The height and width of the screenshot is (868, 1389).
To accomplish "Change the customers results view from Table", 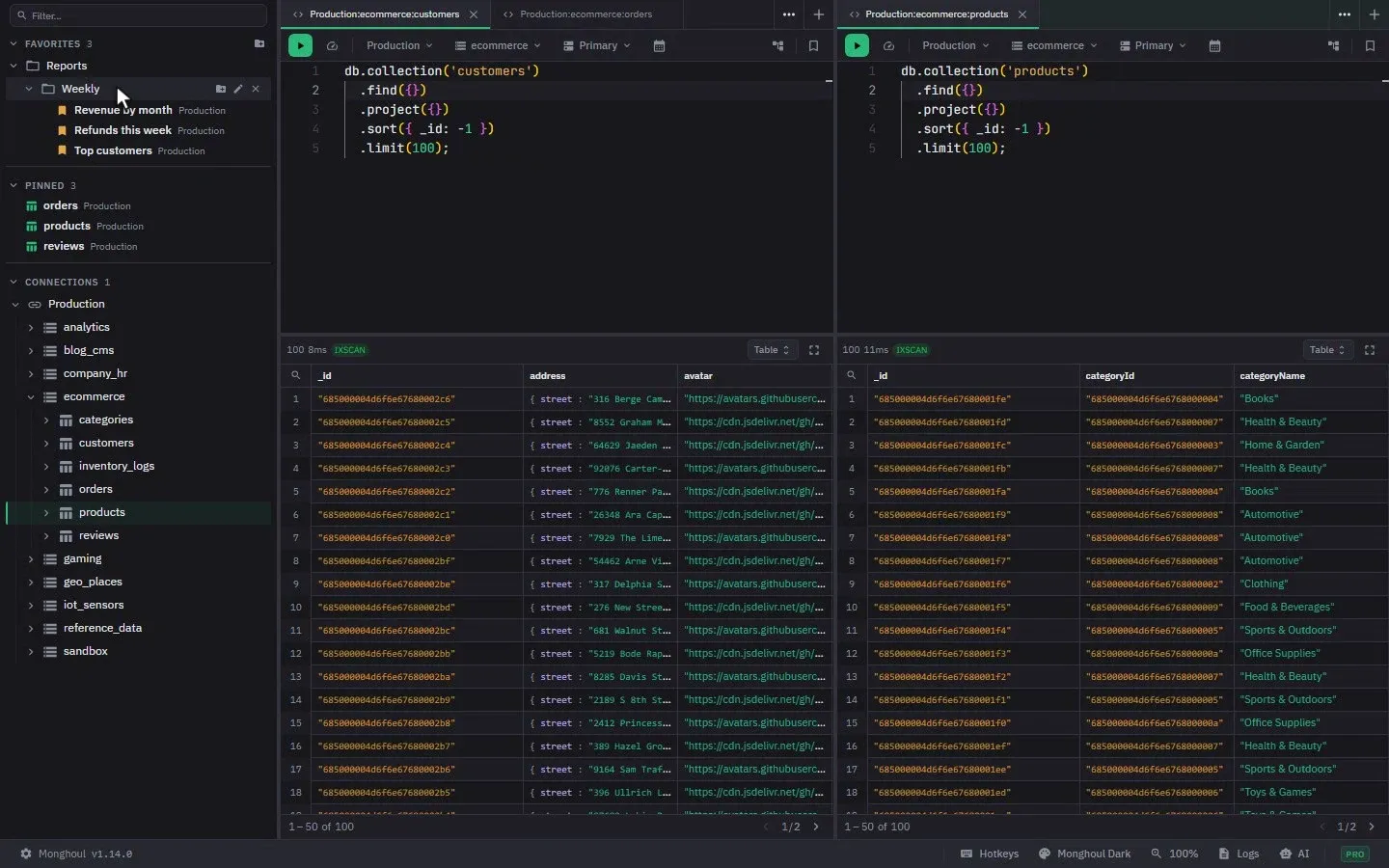I will 772,350.
